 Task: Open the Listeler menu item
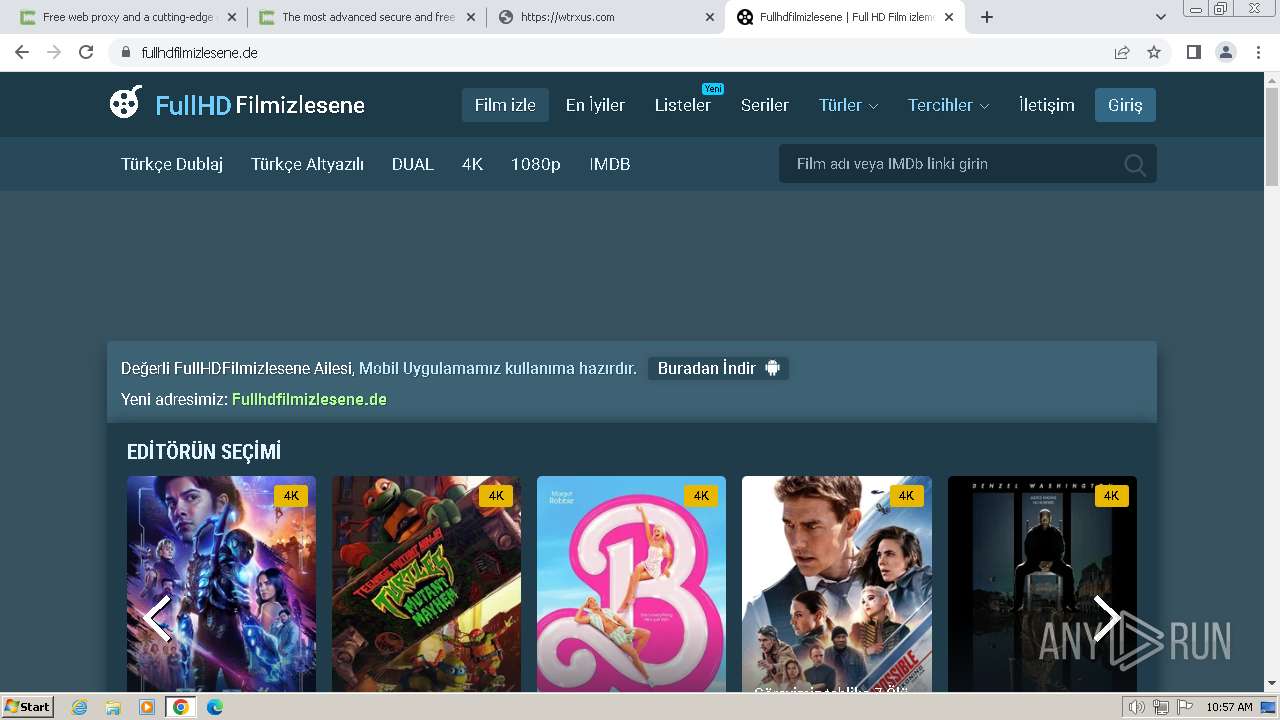coord(683,105)
